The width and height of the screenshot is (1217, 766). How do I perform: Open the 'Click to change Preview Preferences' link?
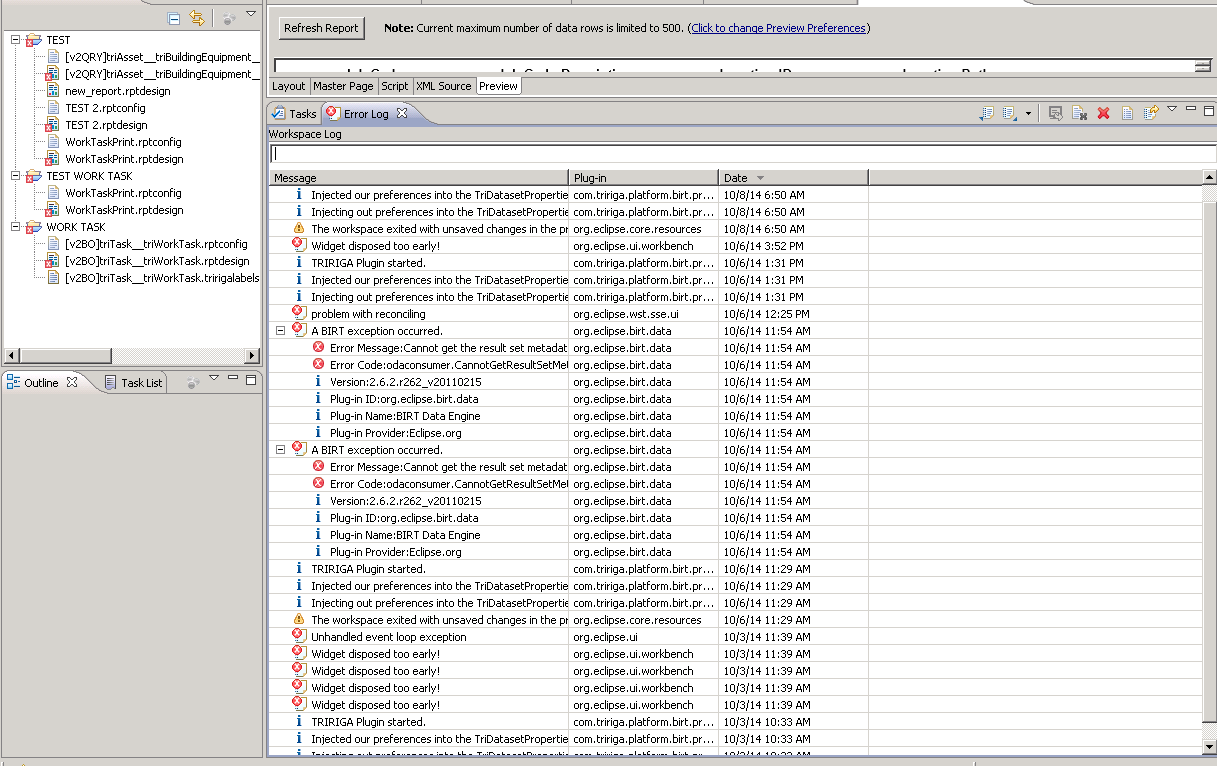[778, 28]
